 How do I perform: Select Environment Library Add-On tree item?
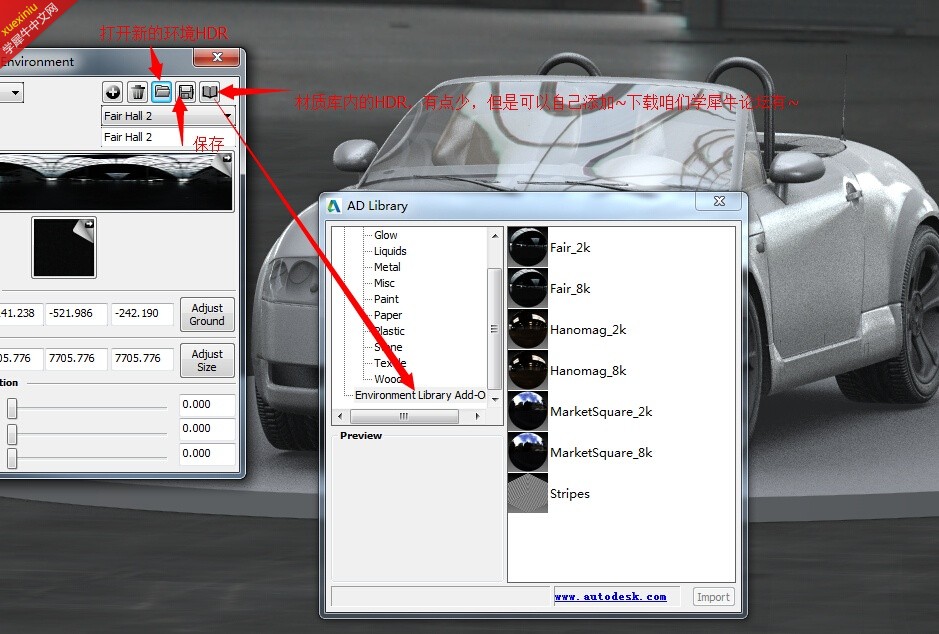click(420, 395)
